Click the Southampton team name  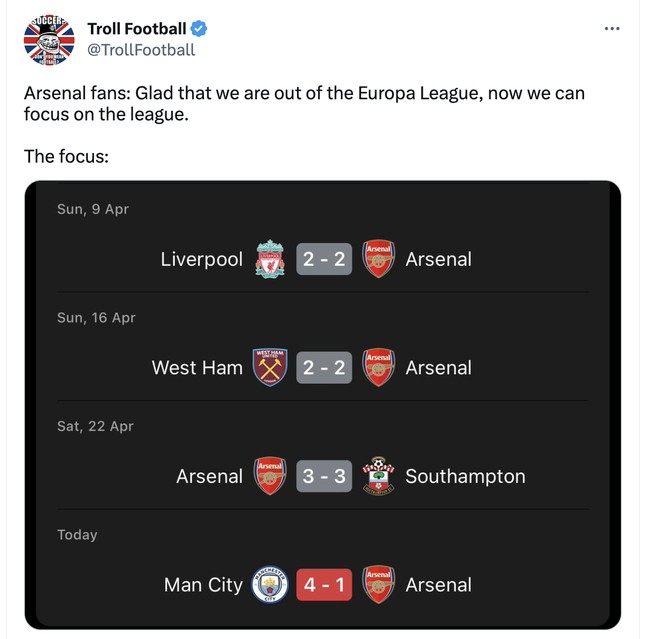pos(465,476)
